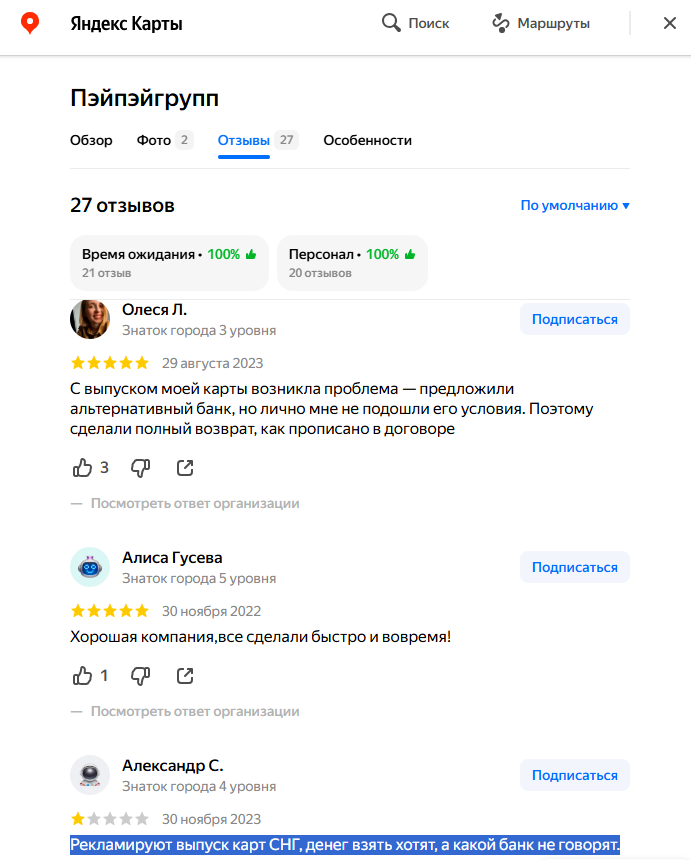Subscribe to Александр С.
The height and width of the screenshot is (860, 691).
pyautogui.click(x=575, y=775)
